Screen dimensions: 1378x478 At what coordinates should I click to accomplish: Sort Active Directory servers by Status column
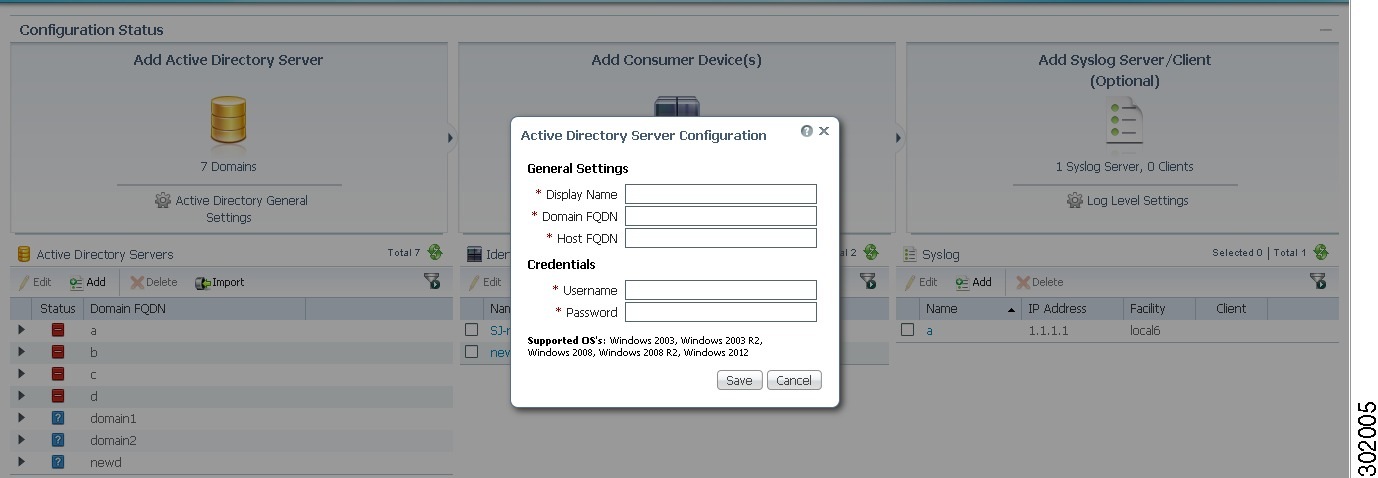pos(58,309)
